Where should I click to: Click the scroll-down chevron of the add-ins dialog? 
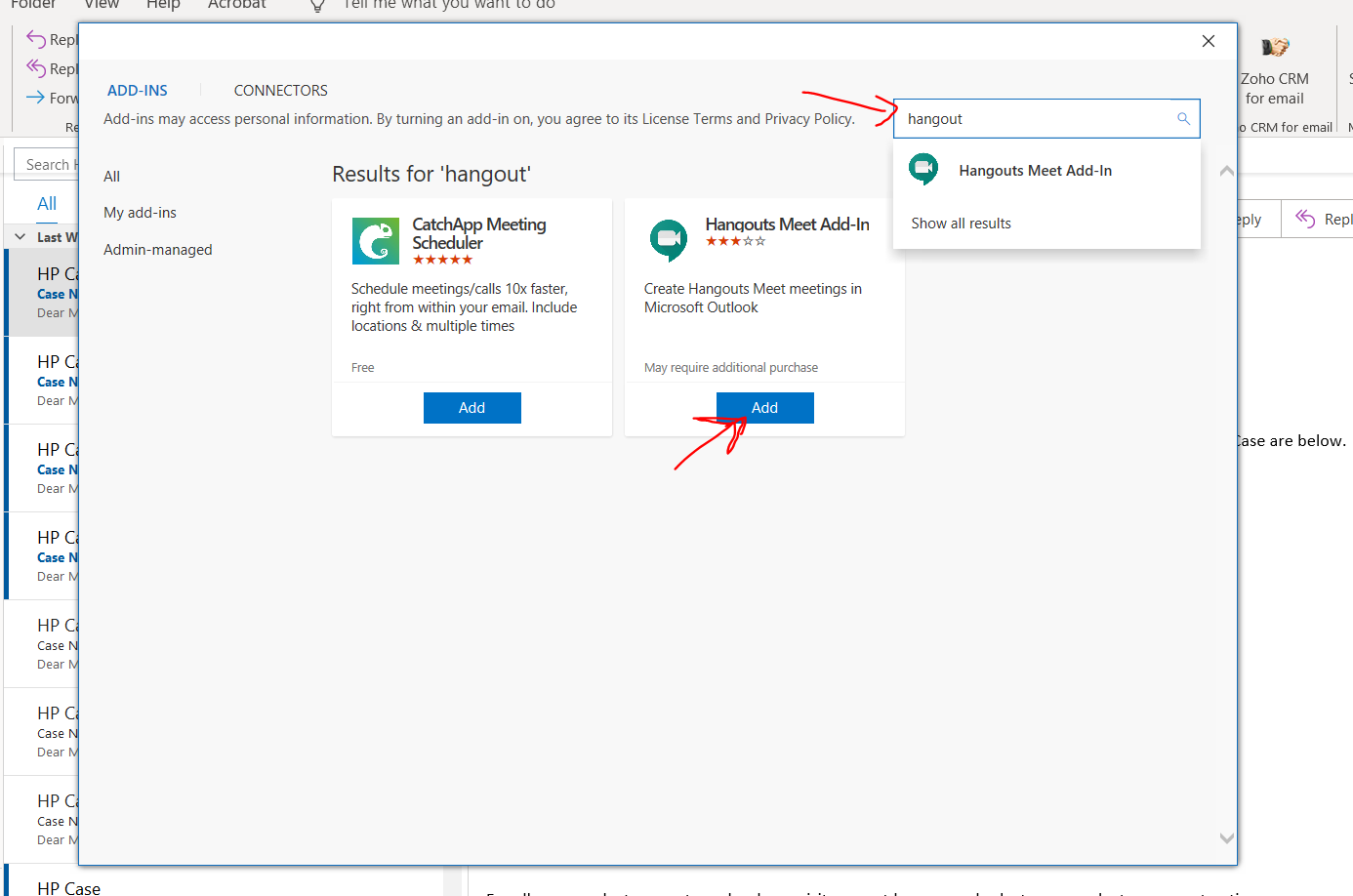[x=1227, y=838]
